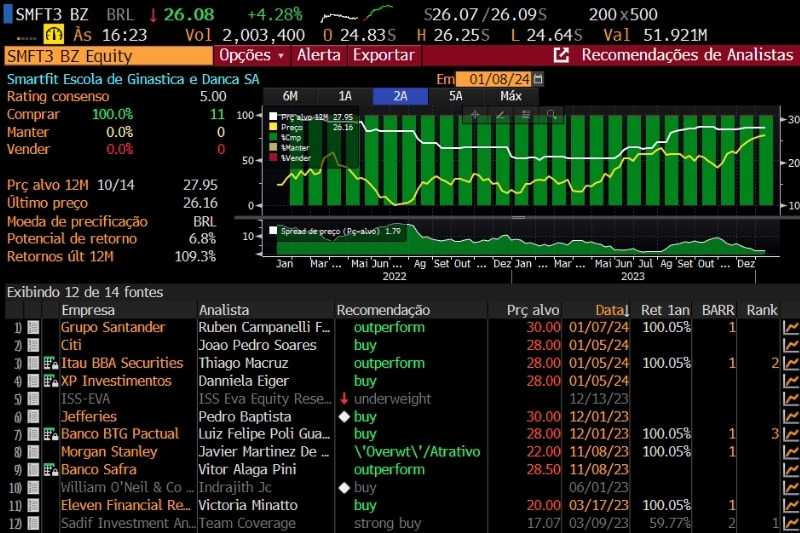This screenshot has height=533, width=800.
Task: Toggle the Spread de preço legend box
Action: pos(273,231)
